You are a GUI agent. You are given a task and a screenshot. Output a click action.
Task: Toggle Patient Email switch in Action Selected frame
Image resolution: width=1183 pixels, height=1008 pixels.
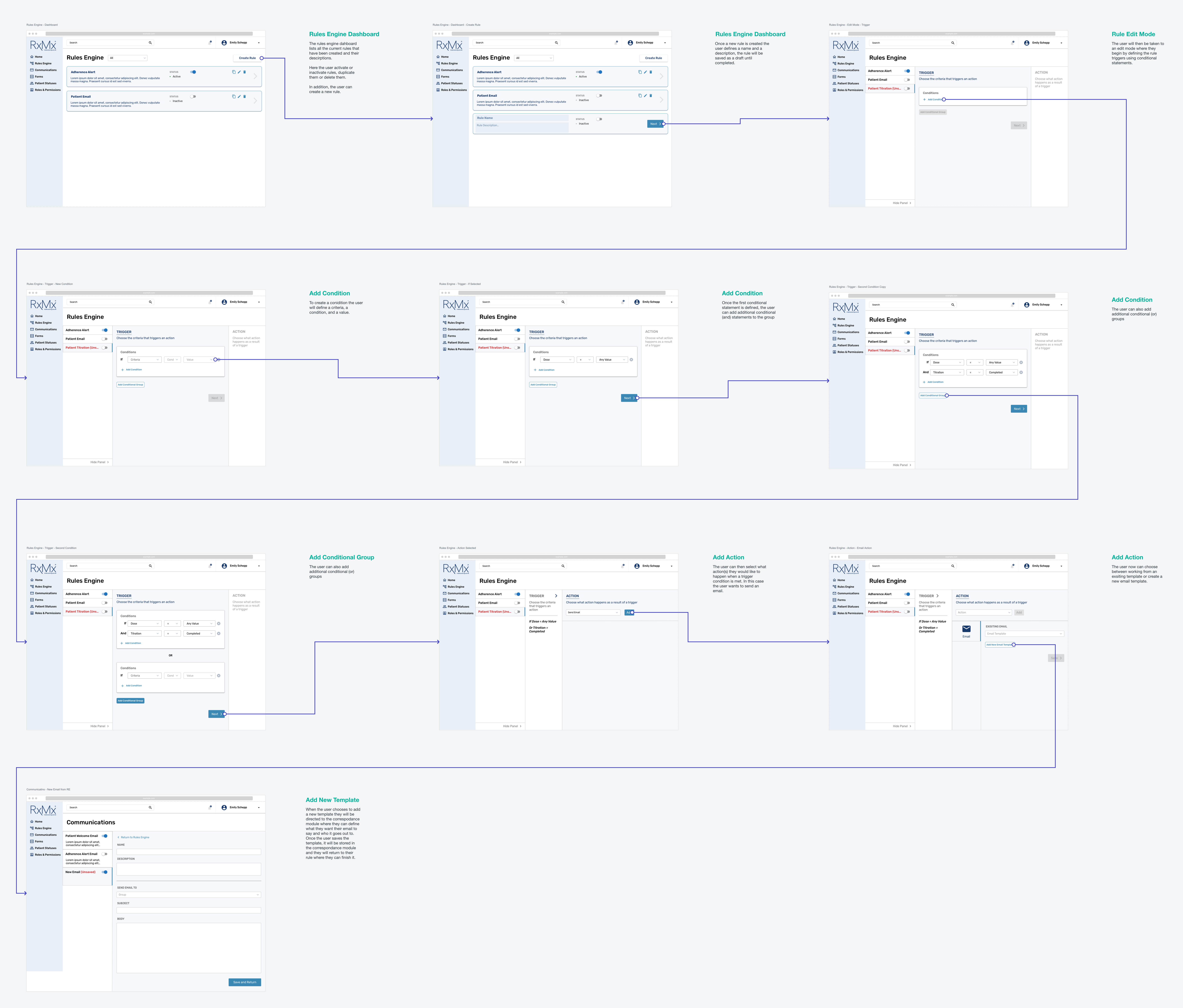517,603
